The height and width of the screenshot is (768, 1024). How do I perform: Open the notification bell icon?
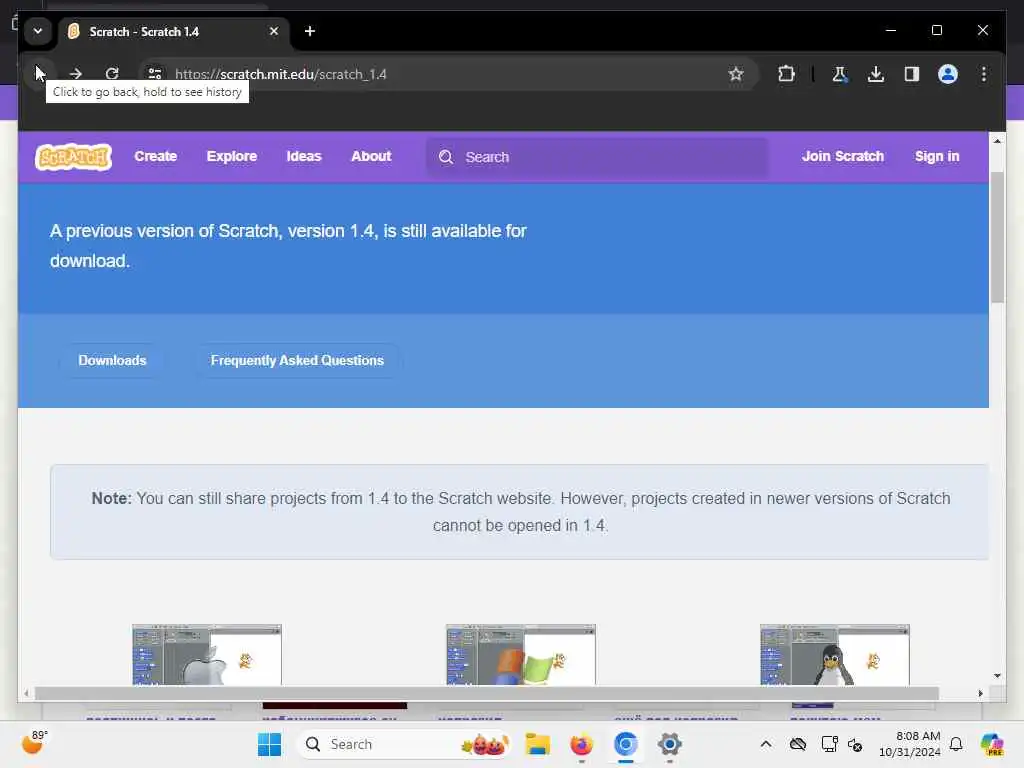(x=956, y=744)
